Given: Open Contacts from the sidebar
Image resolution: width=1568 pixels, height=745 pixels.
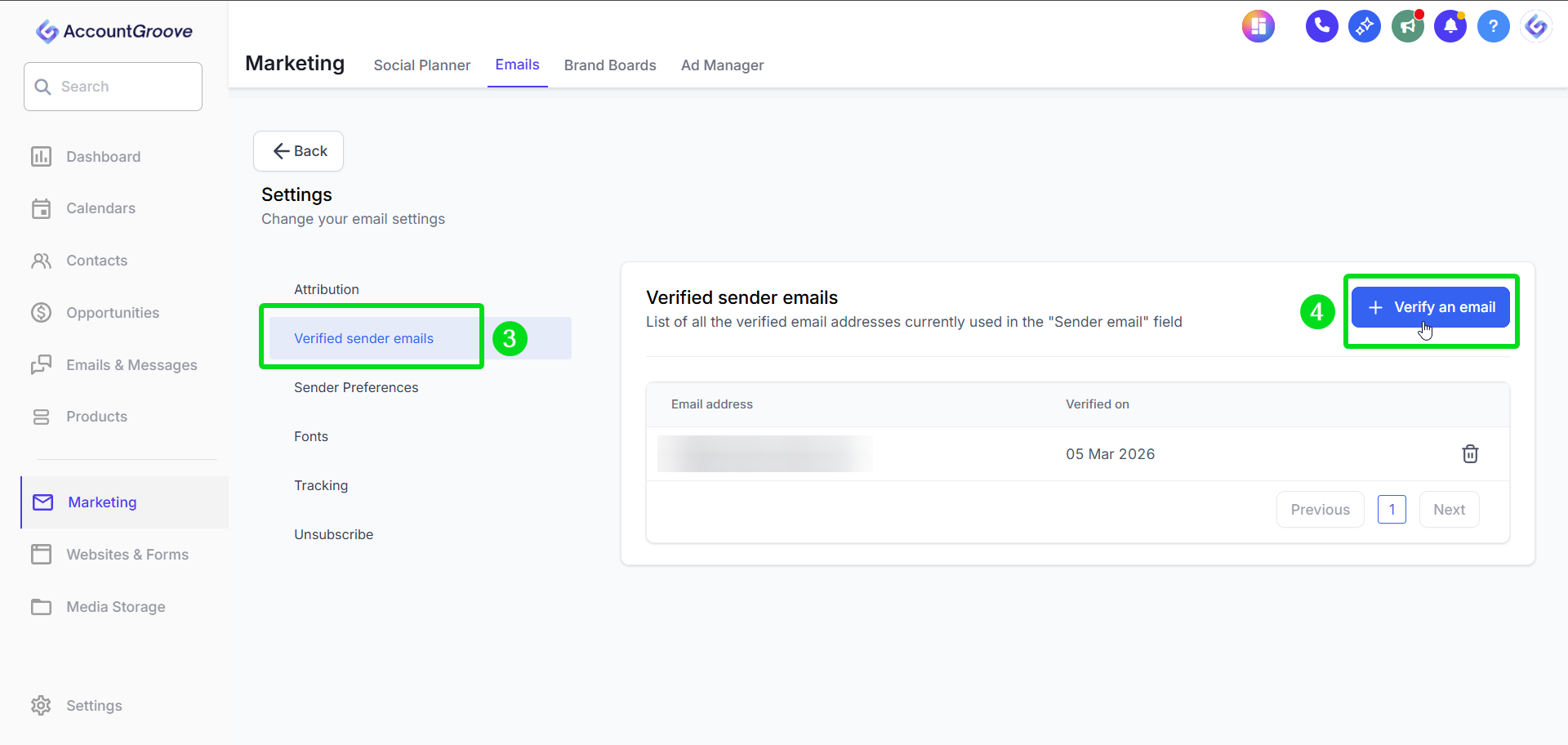Looking at the screenshot, I should pyautogui.click(x=97, y=261).
